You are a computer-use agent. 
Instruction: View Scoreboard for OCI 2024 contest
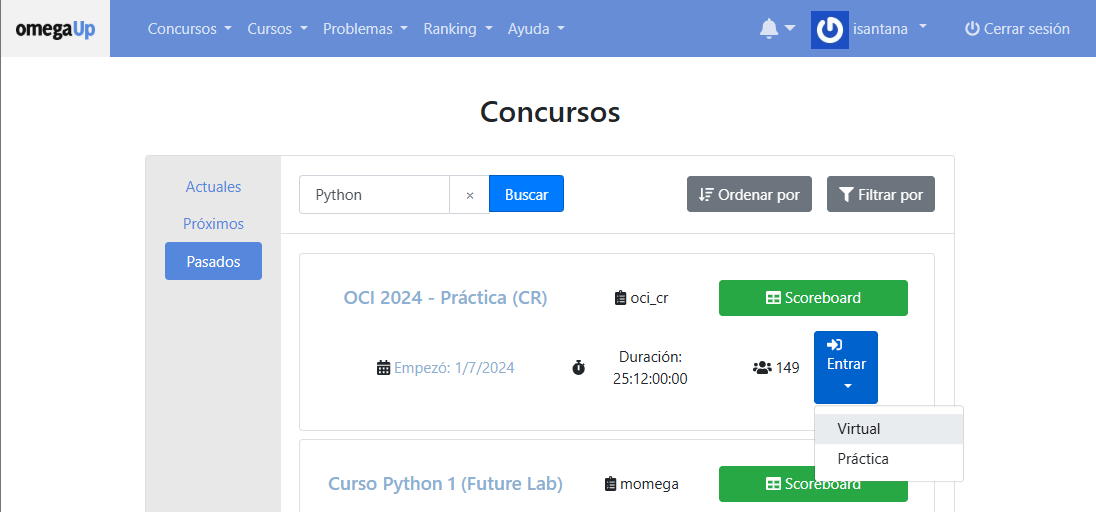tap(813, 298)
